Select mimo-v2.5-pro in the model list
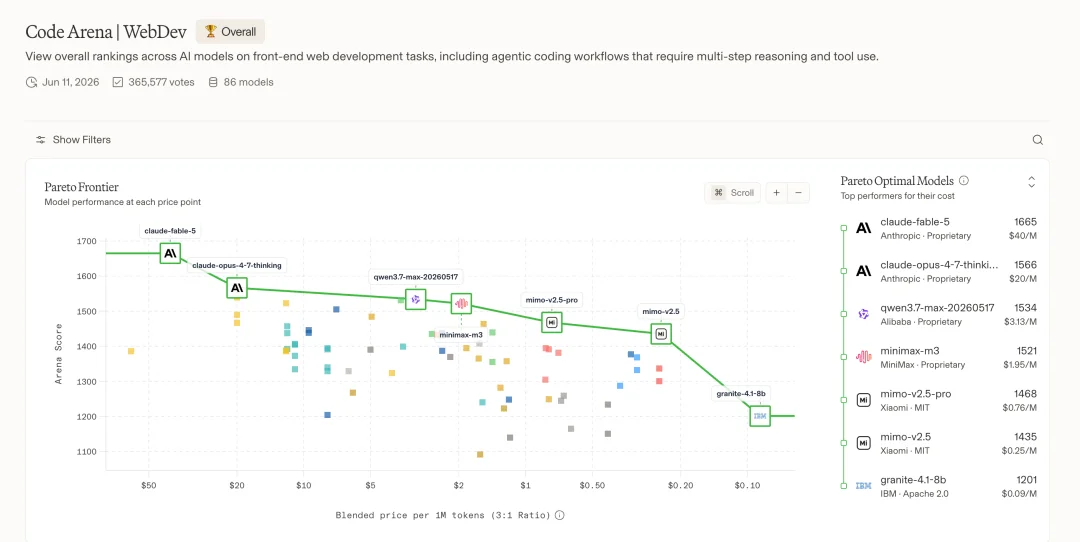 point(939,400)
